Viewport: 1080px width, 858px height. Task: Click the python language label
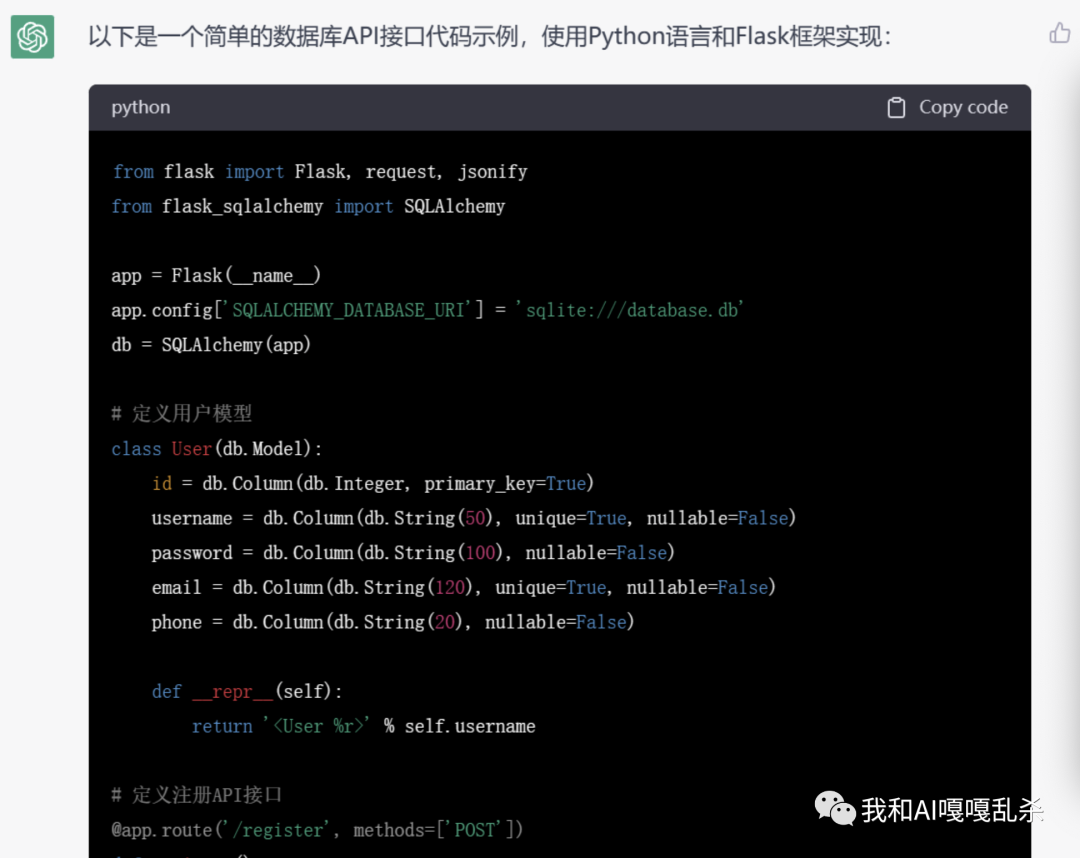point(141,108)
